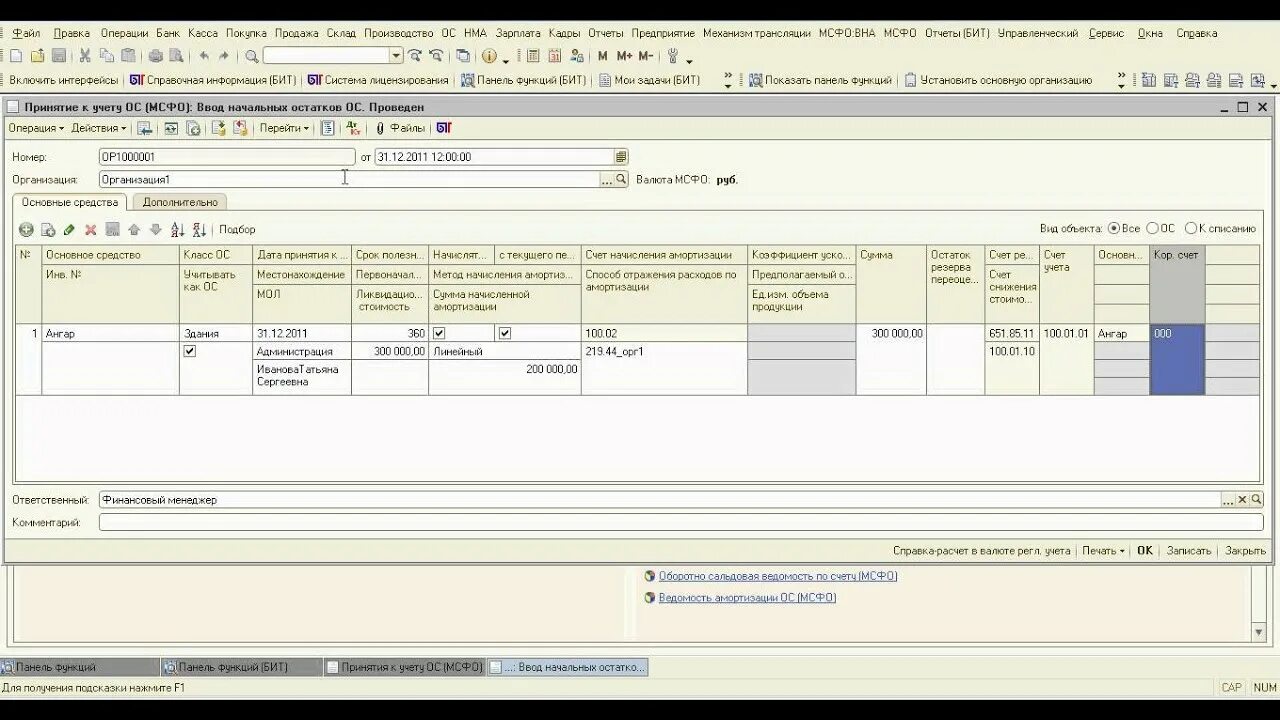Click calendar picker icon beside date field
Screen dimensions: 1280x720
click(x=621, y=157)
